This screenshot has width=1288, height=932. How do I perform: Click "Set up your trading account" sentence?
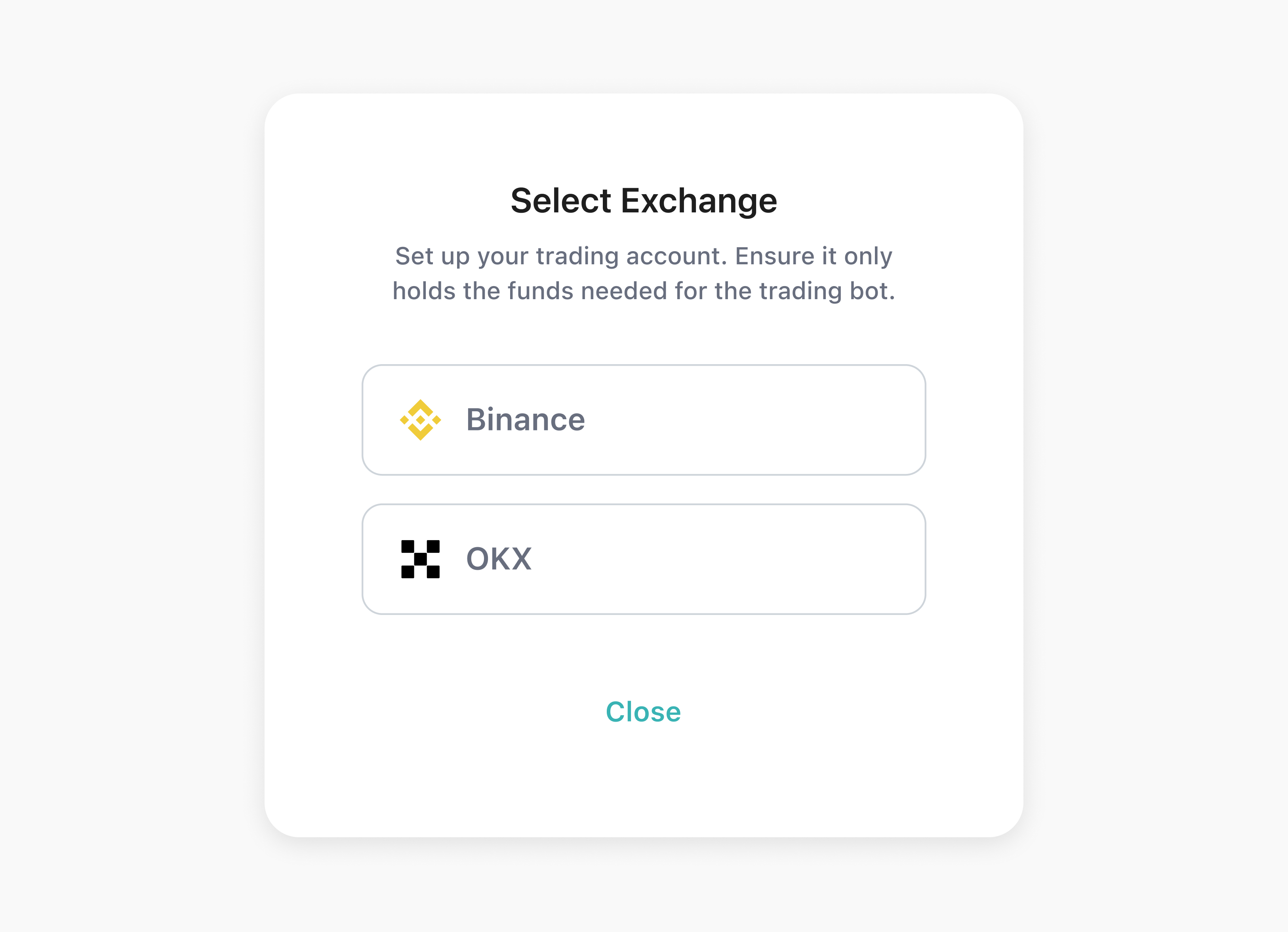[x=559, y=256]
